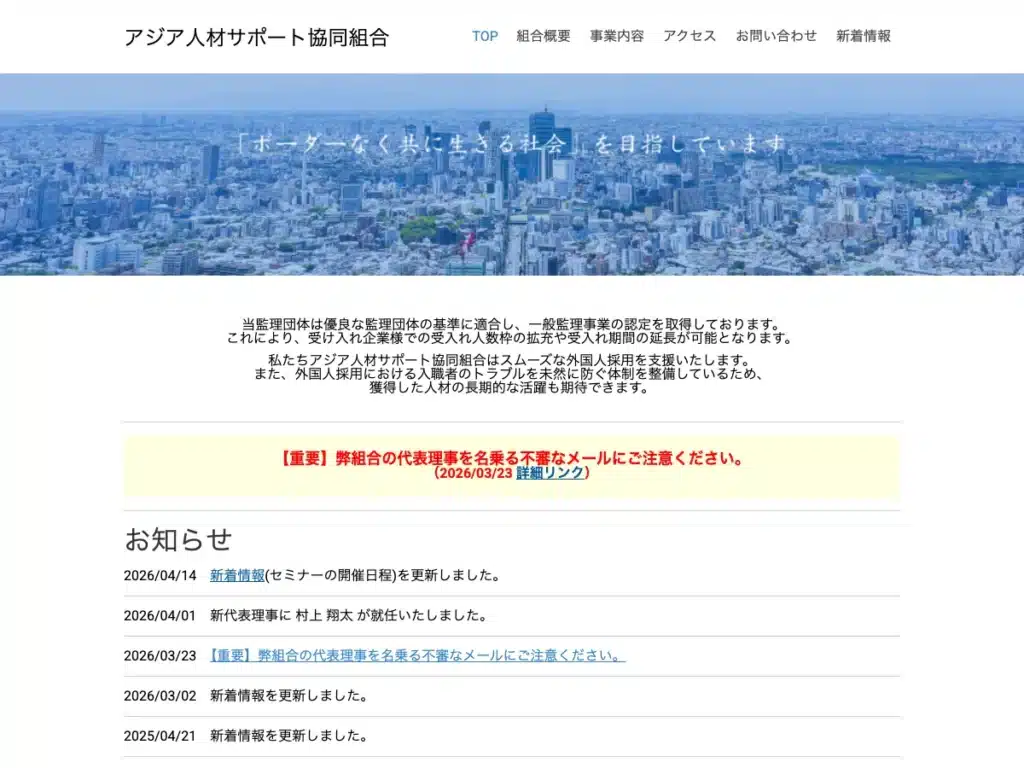Open the アクセス navigation link

point(690,37)
